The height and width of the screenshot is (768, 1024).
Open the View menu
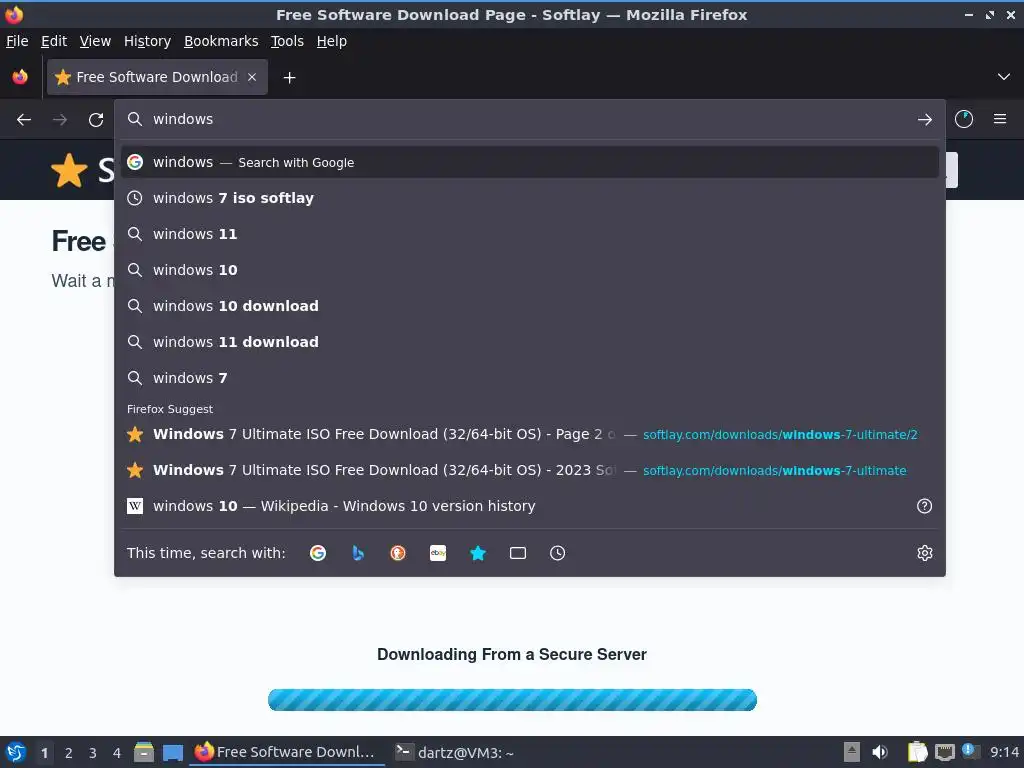coord(95,41)
